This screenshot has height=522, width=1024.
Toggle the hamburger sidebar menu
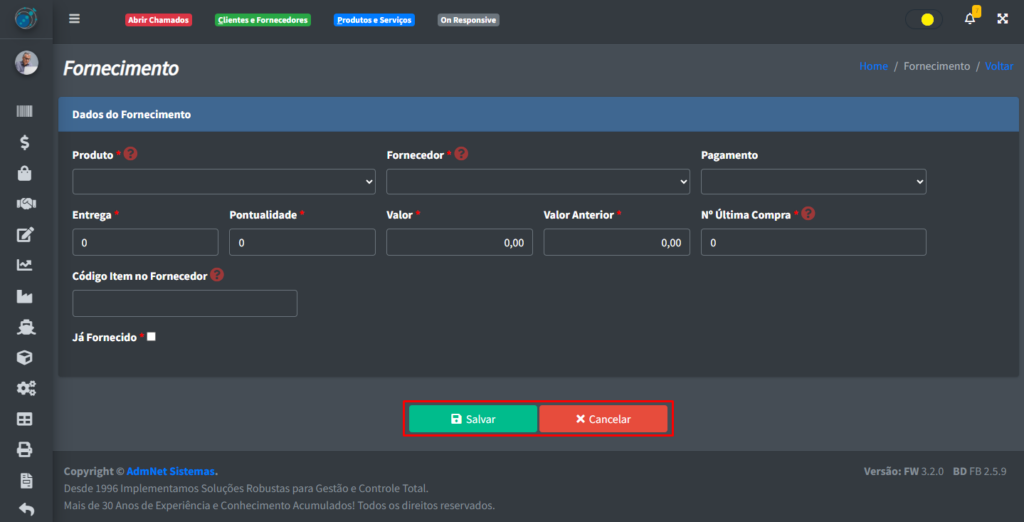point(74,19)
